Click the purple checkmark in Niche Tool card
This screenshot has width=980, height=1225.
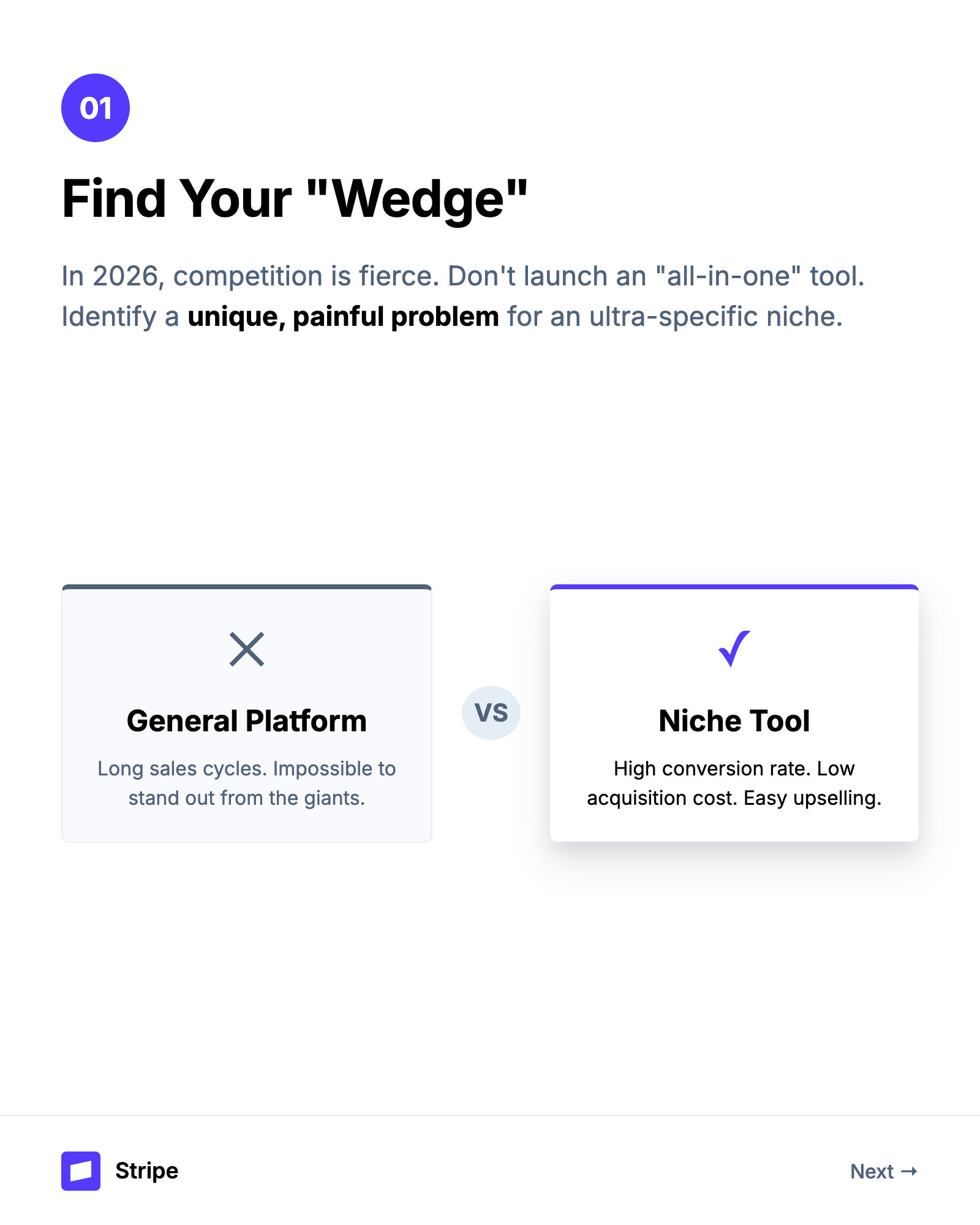734,648
